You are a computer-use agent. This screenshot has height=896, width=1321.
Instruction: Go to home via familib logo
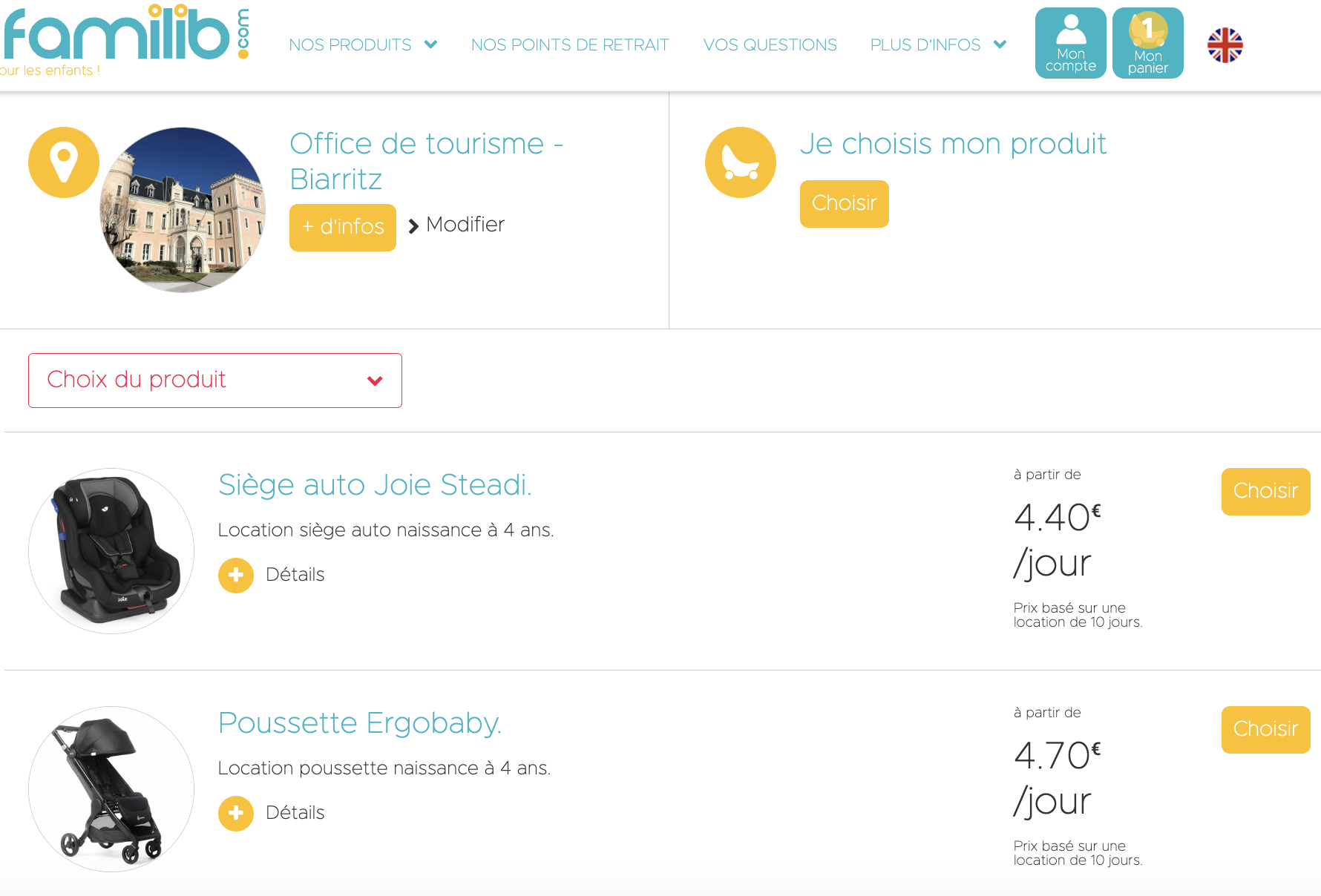pyautogui.click(x=119, y=37)
